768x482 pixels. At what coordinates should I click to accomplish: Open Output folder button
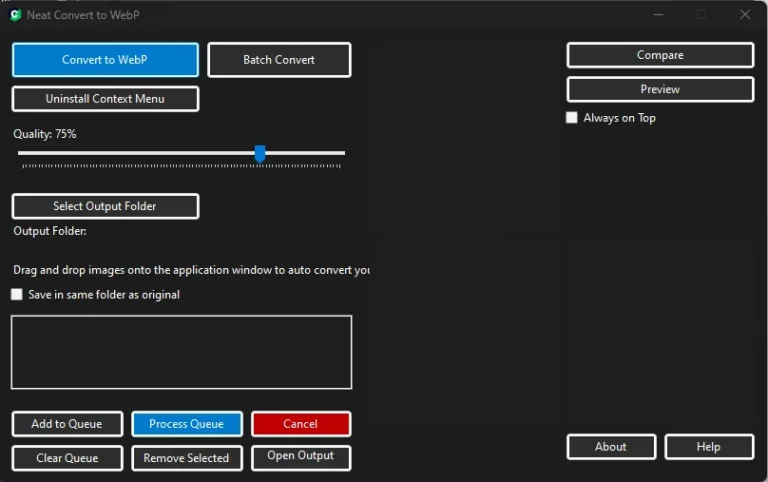301,457
